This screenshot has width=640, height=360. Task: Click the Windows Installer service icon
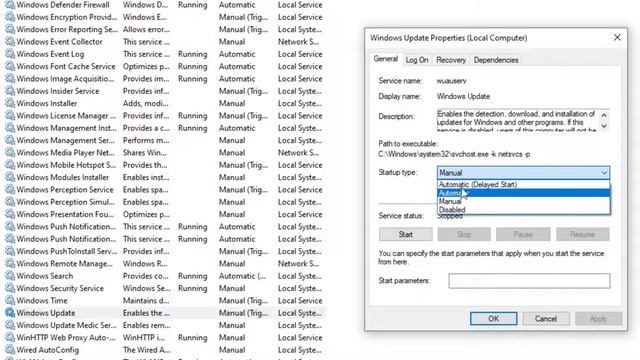coord(10,103)
